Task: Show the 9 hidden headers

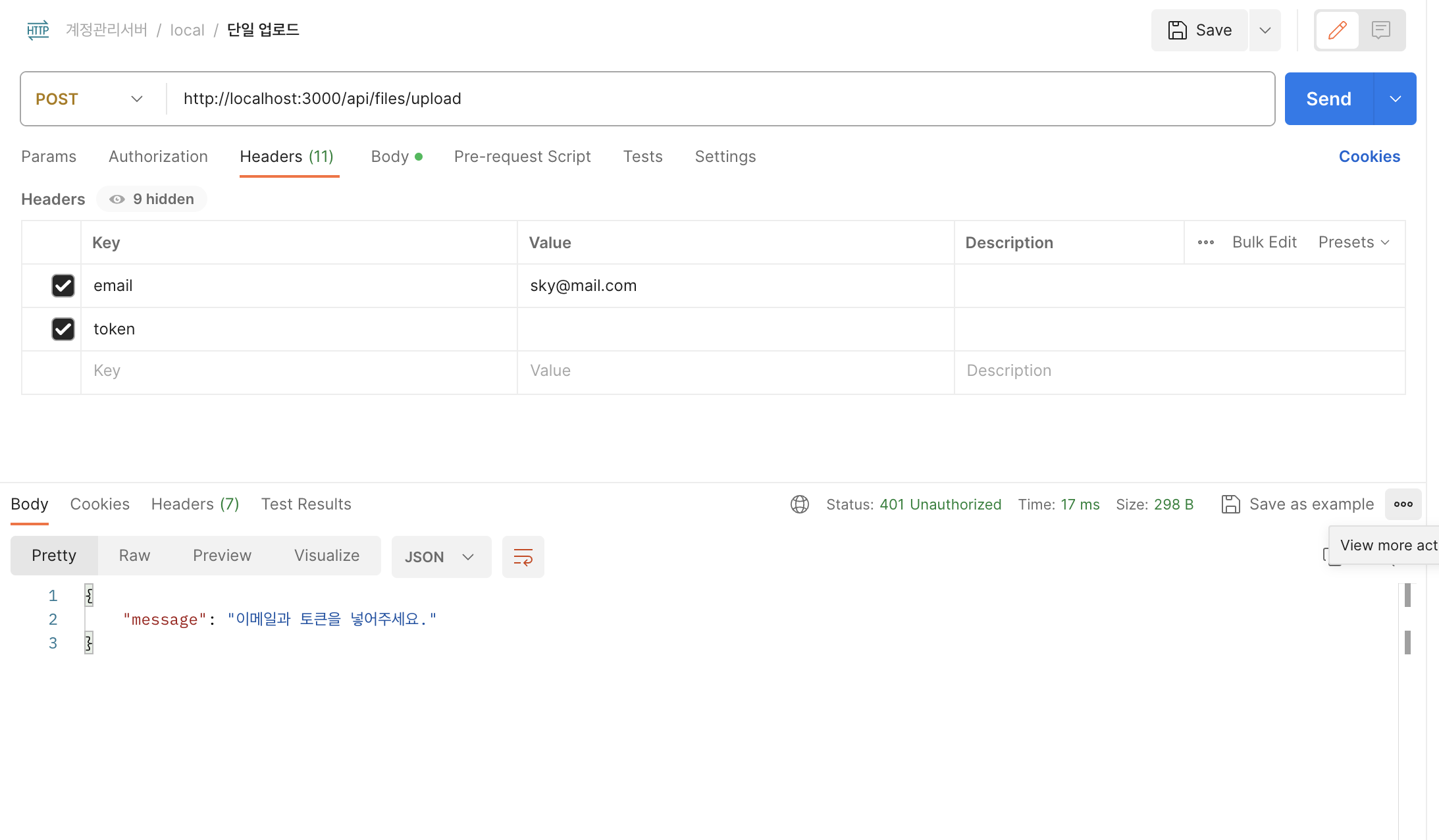Action: coord(152,199)
